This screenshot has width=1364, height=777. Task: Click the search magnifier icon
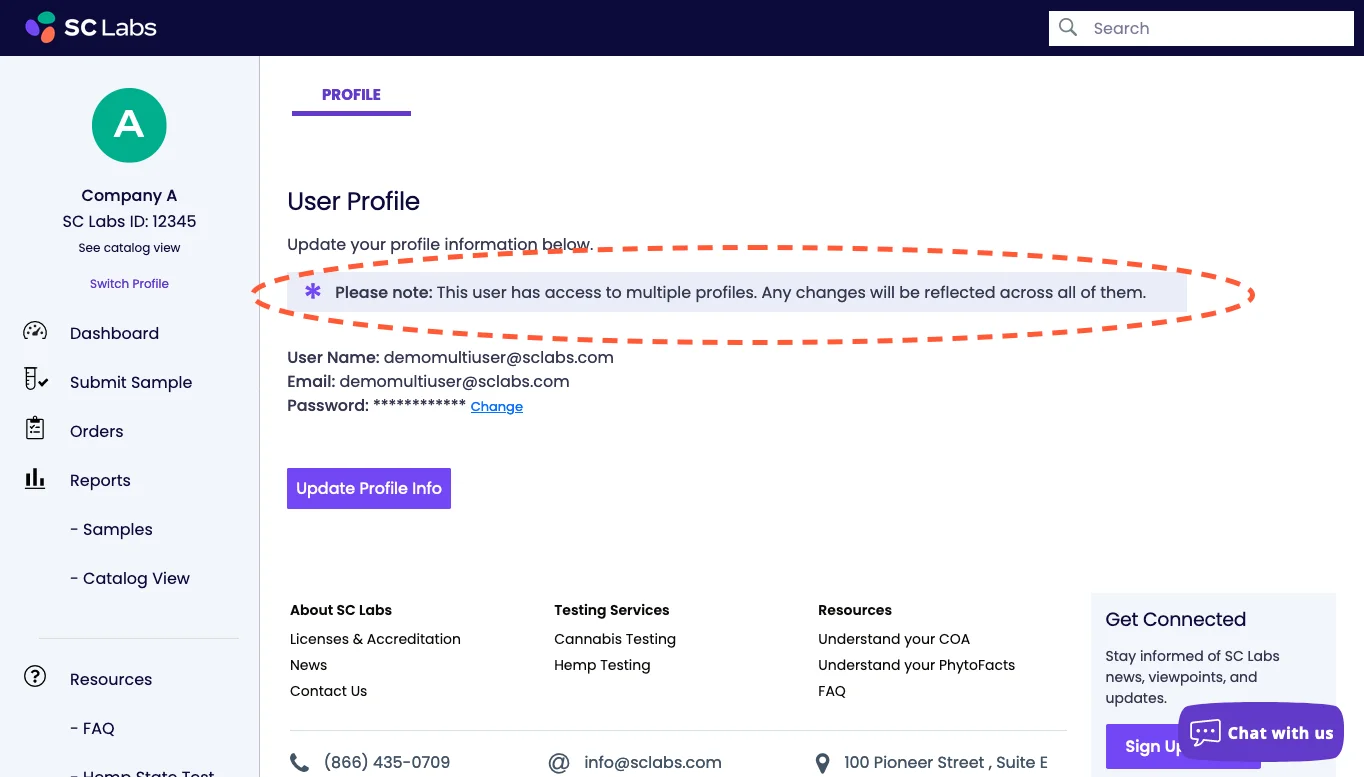(1068, 28)
